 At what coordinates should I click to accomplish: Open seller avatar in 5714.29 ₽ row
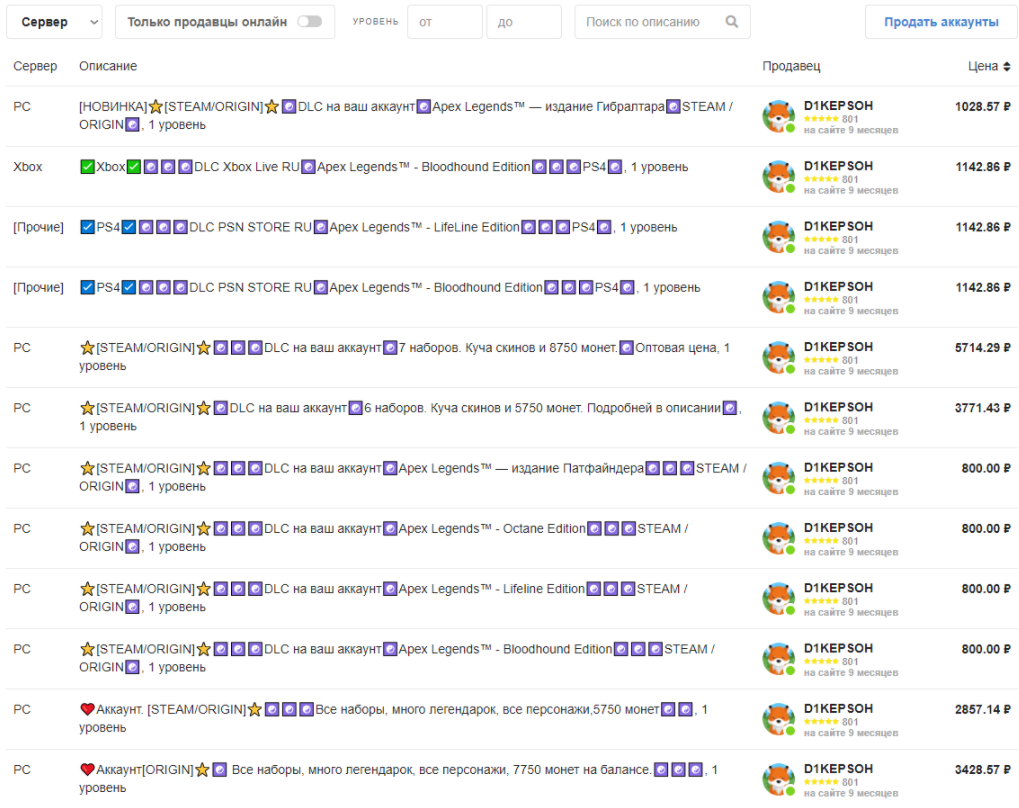pyautogui.click(x=779, y=358)
